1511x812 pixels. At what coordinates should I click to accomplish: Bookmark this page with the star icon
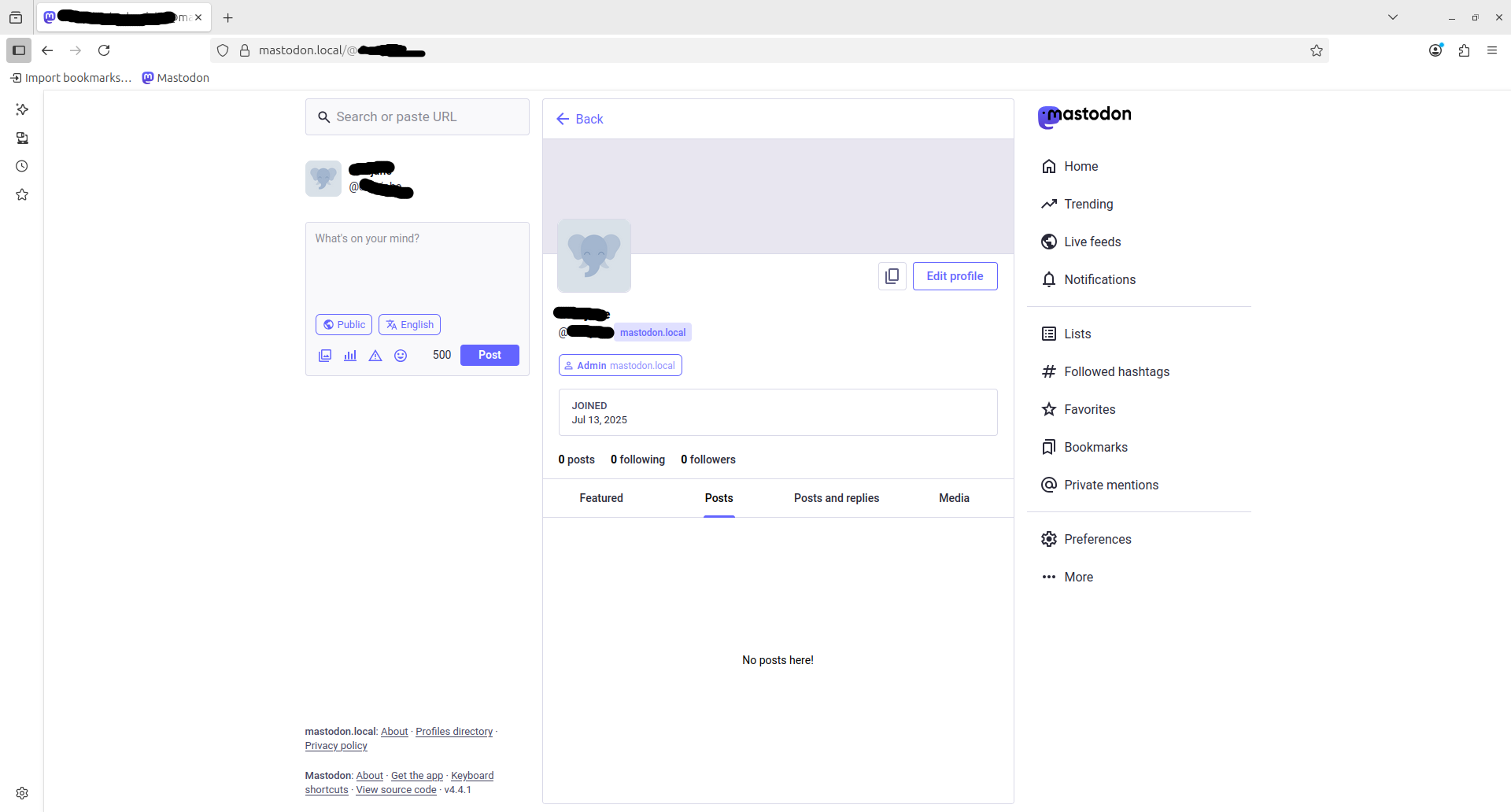(x=1317, y=50)
